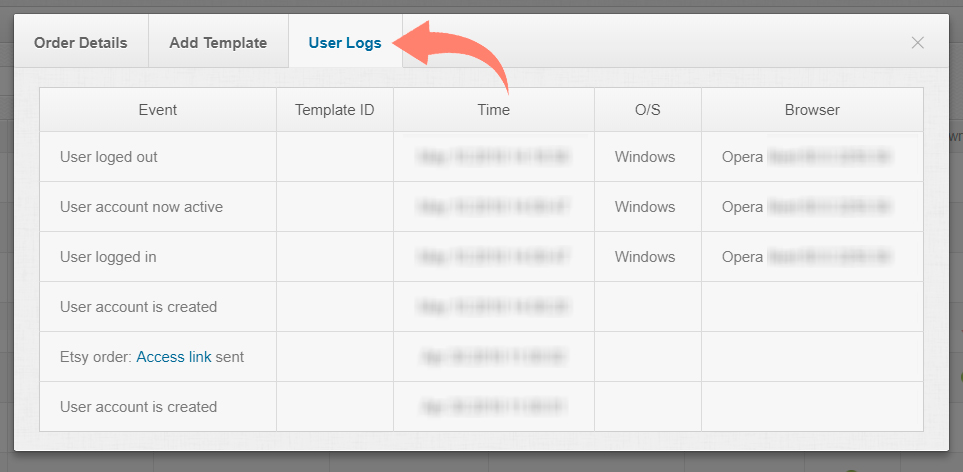The width and height of the screenshot is (963, 472).
Task: Open the Add Template tab
Action: 218,43
